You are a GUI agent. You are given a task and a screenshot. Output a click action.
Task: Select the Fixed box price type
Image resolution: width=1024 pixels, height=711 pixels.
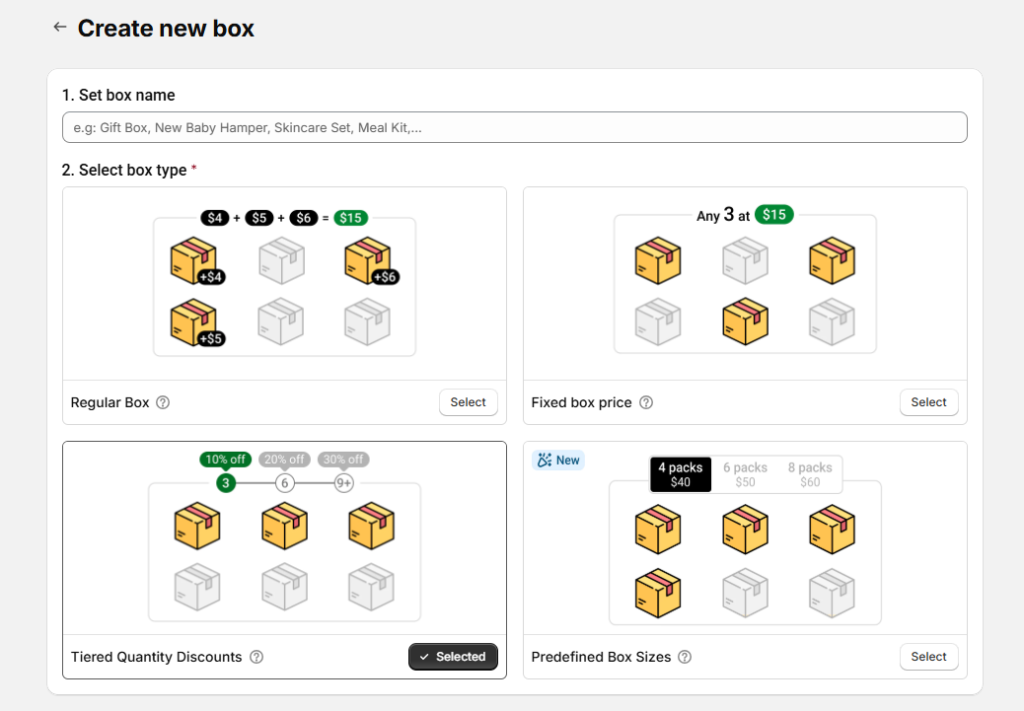coord(928,402)
